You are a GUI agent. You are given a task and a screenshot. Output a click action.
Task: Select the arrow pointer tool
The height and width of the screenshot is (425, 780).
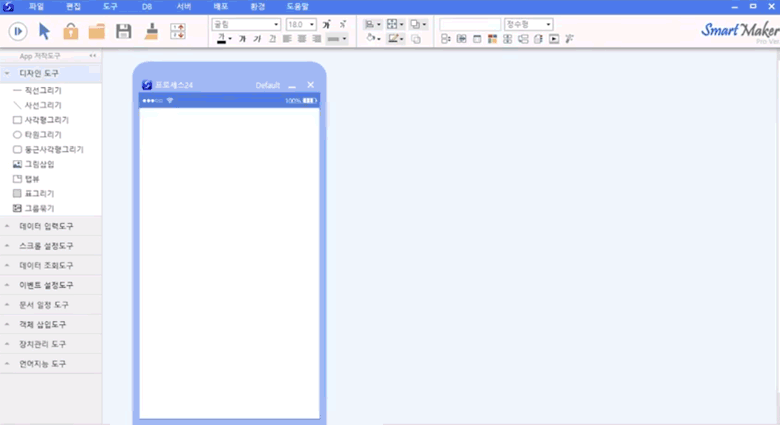[44, 31]
